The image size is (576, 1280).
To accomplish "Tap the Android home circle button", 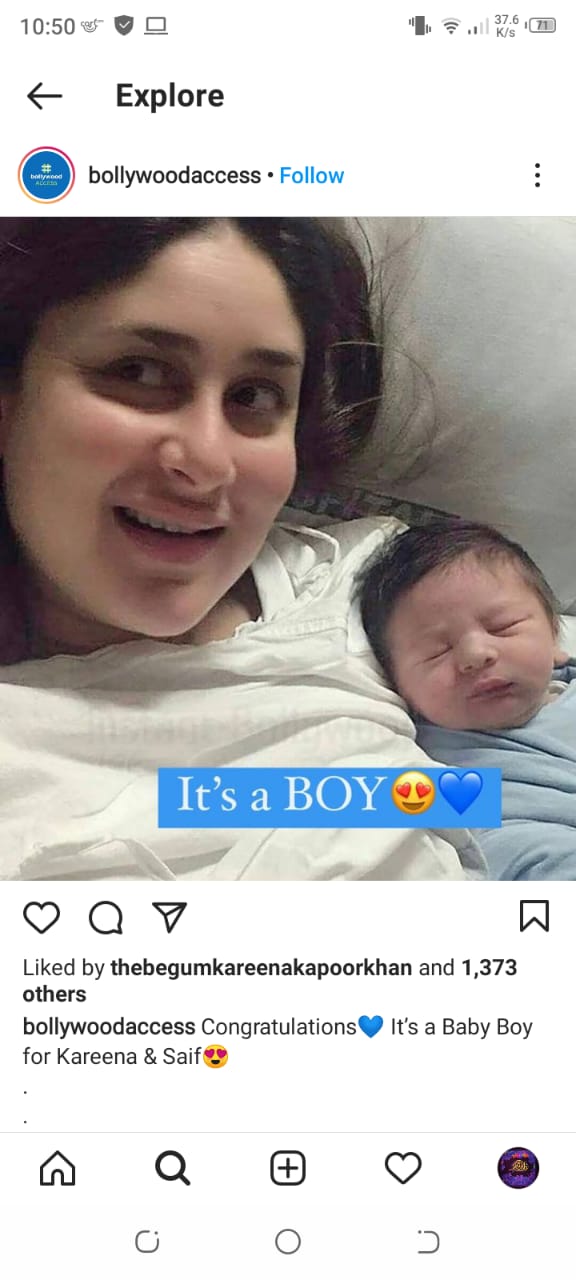I will [x=288, y=1242].
